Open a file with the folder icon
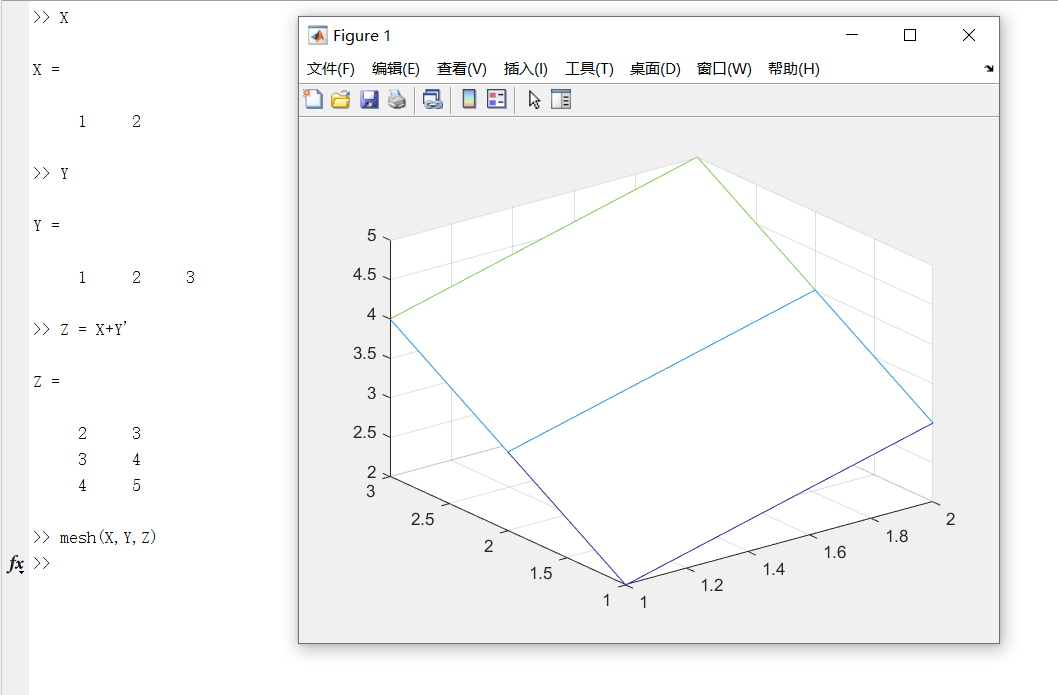Viewport: 1058px width, 695px height. coord(341,99)
